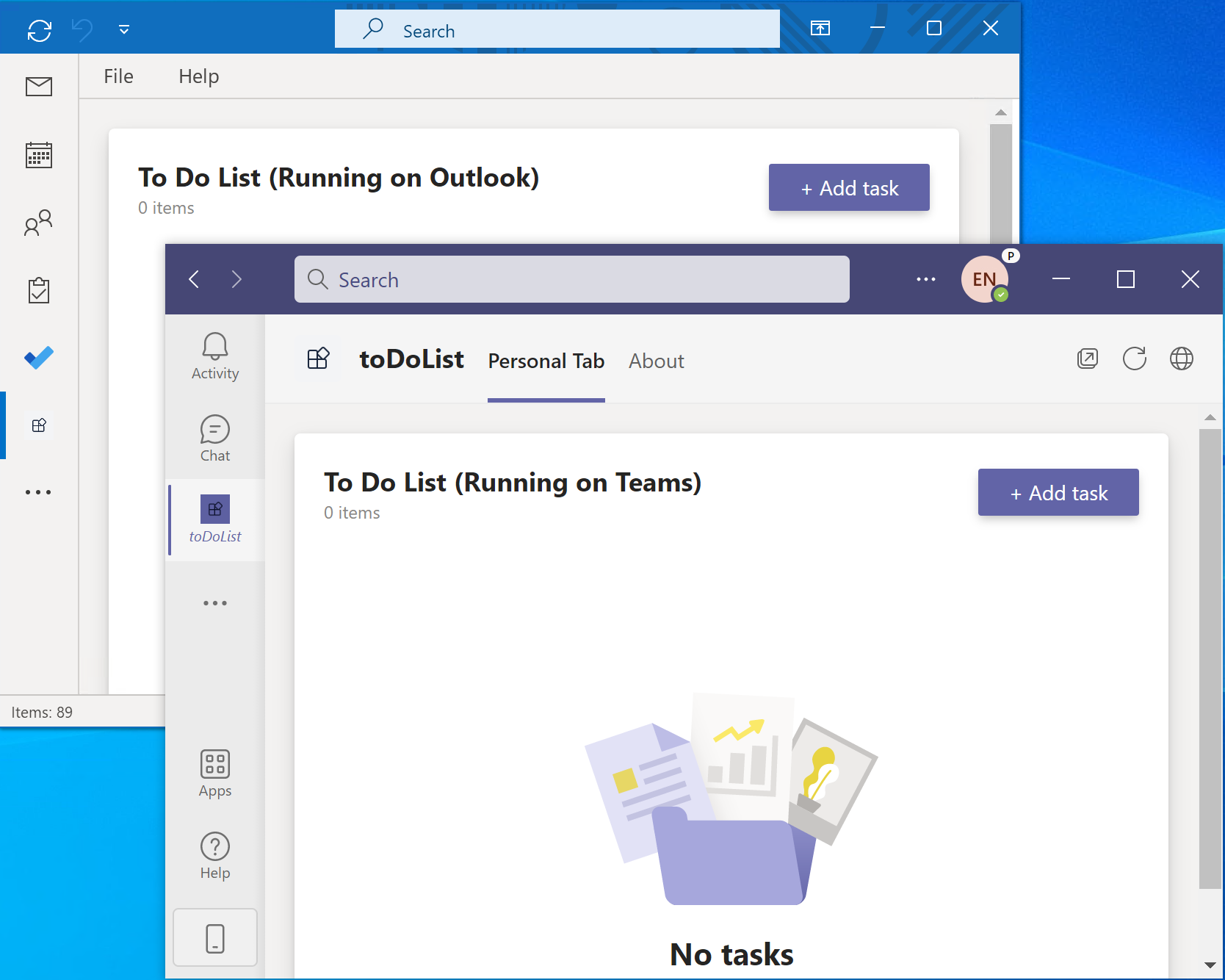
Task: Click the Outlook sync refresh icon
Action: (x=40, y=30)
